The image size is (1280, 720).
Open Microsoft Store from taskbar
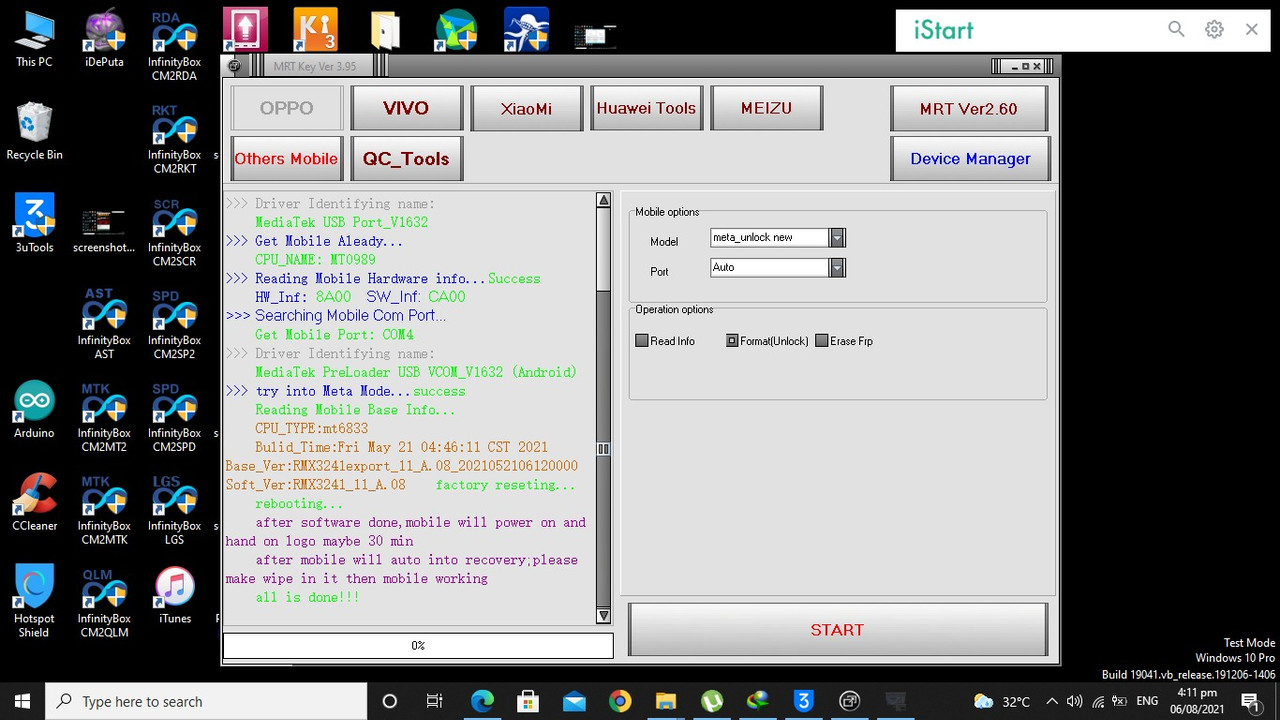click(x=528, y=701)
